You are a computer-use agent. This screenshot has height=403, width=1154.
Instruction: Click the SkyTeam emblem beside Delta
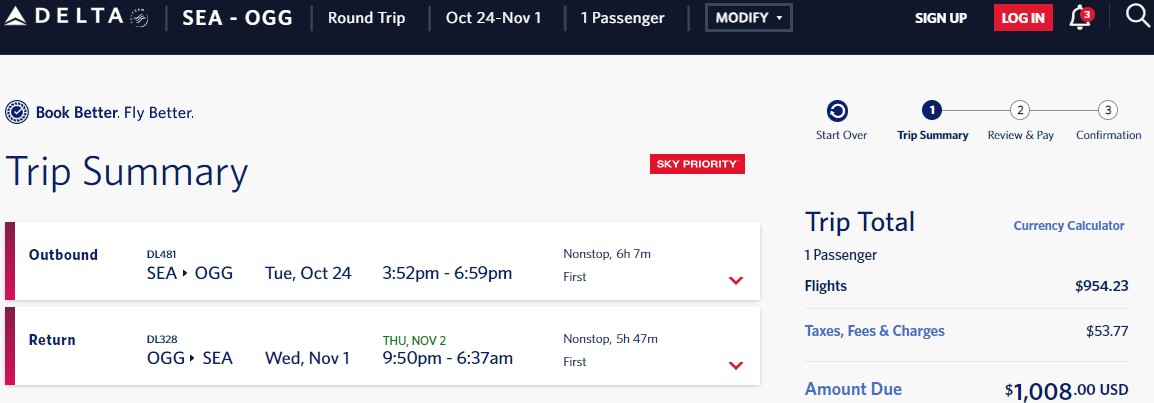pos(139,18)
